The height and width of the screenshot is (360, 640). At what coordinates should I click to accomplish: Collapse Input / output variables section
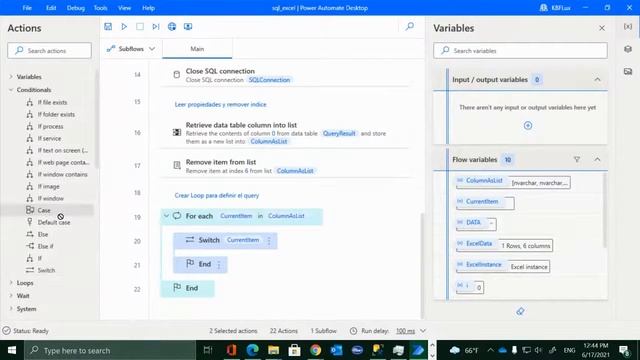point(597,80)
